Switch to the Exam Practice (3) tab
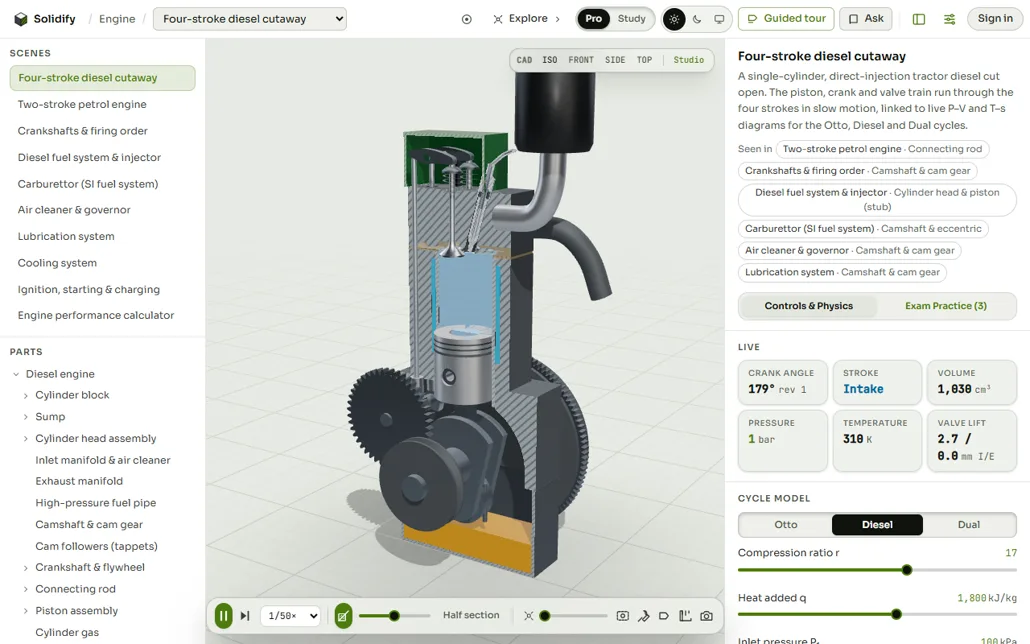 pyautogui.click(x=946, y=306)
